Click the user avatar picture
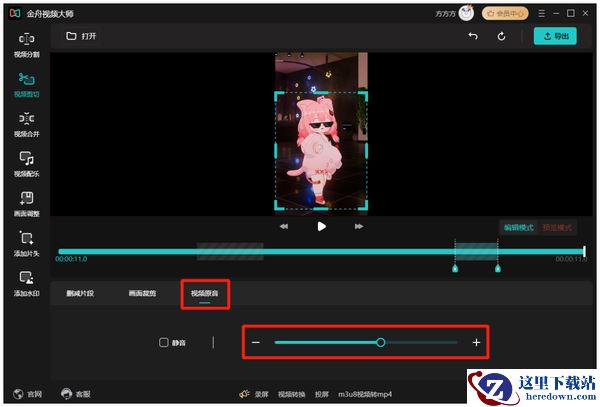Image resolution: width=600 pixels, height=407 pixels. coord(466,13)
